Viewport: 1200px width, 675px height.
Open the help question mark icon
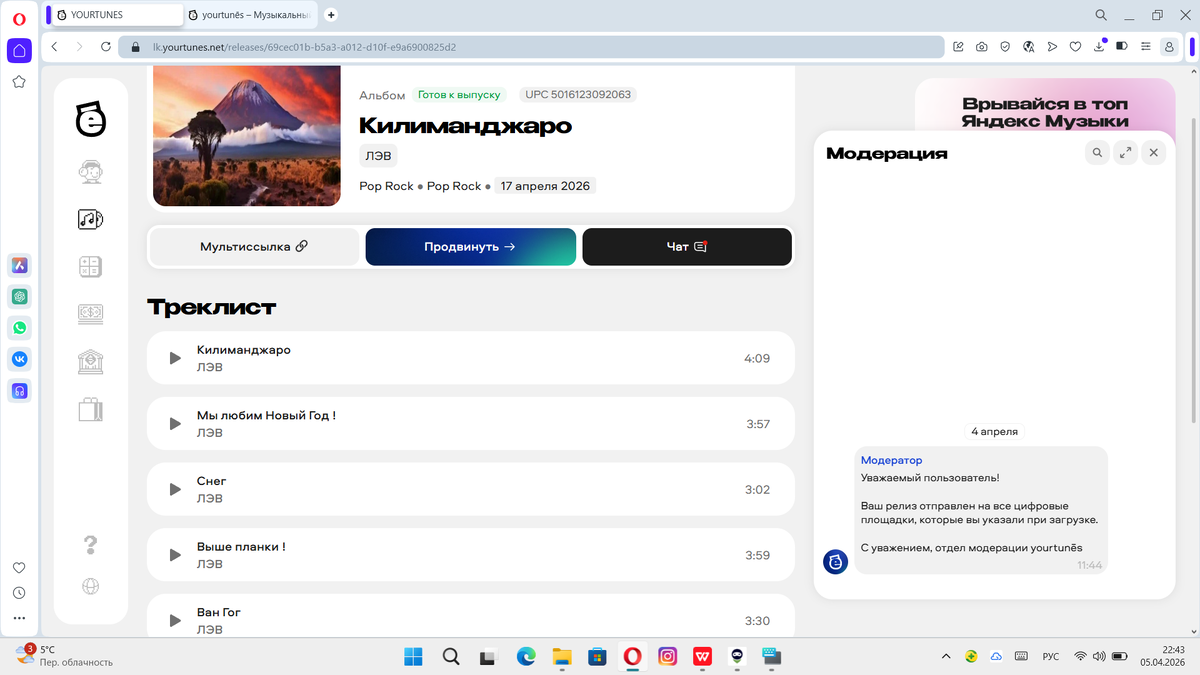point(90,545)
